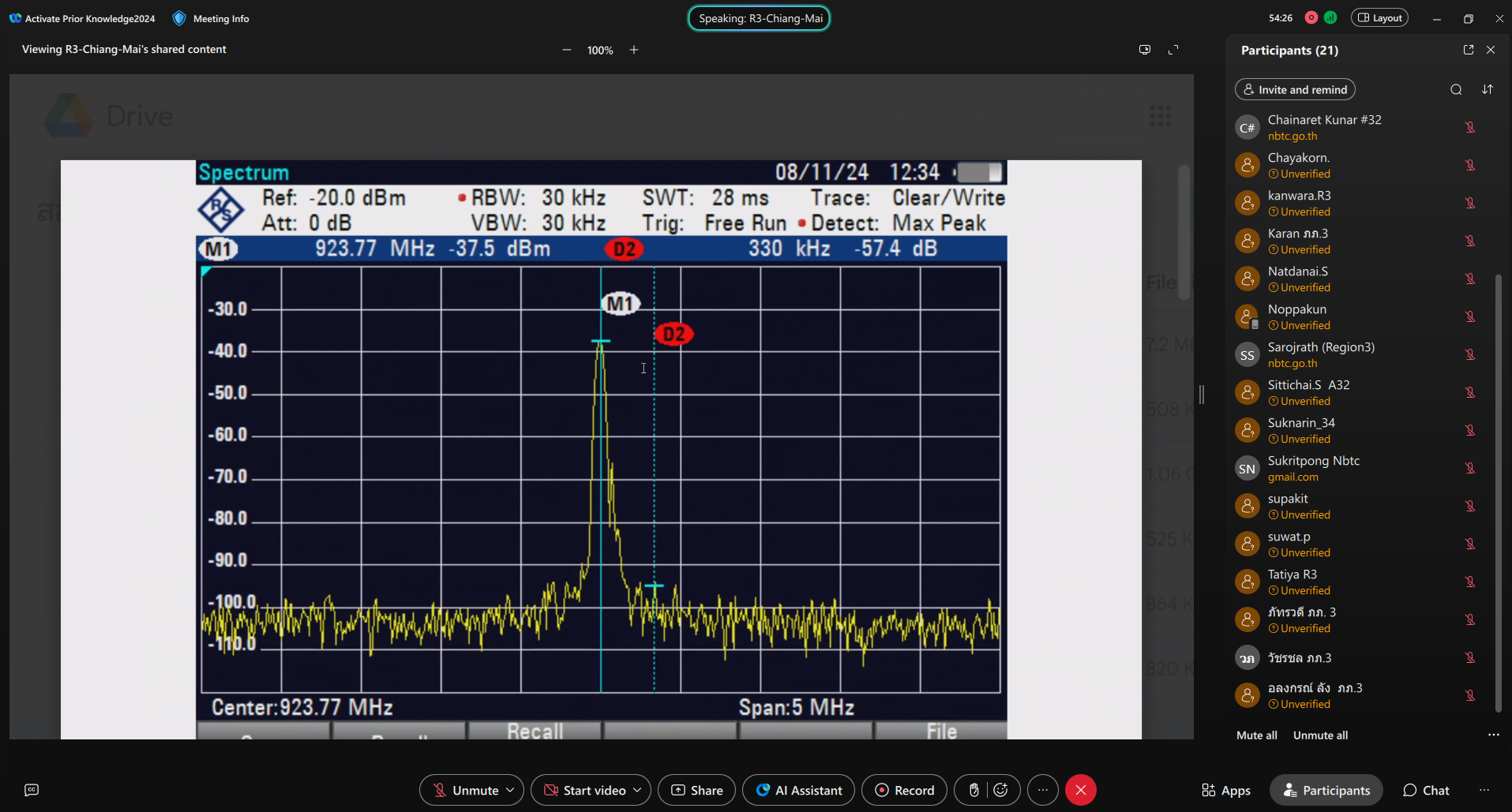
Task: Start recording with Record button
Action: tap(904, 790)
